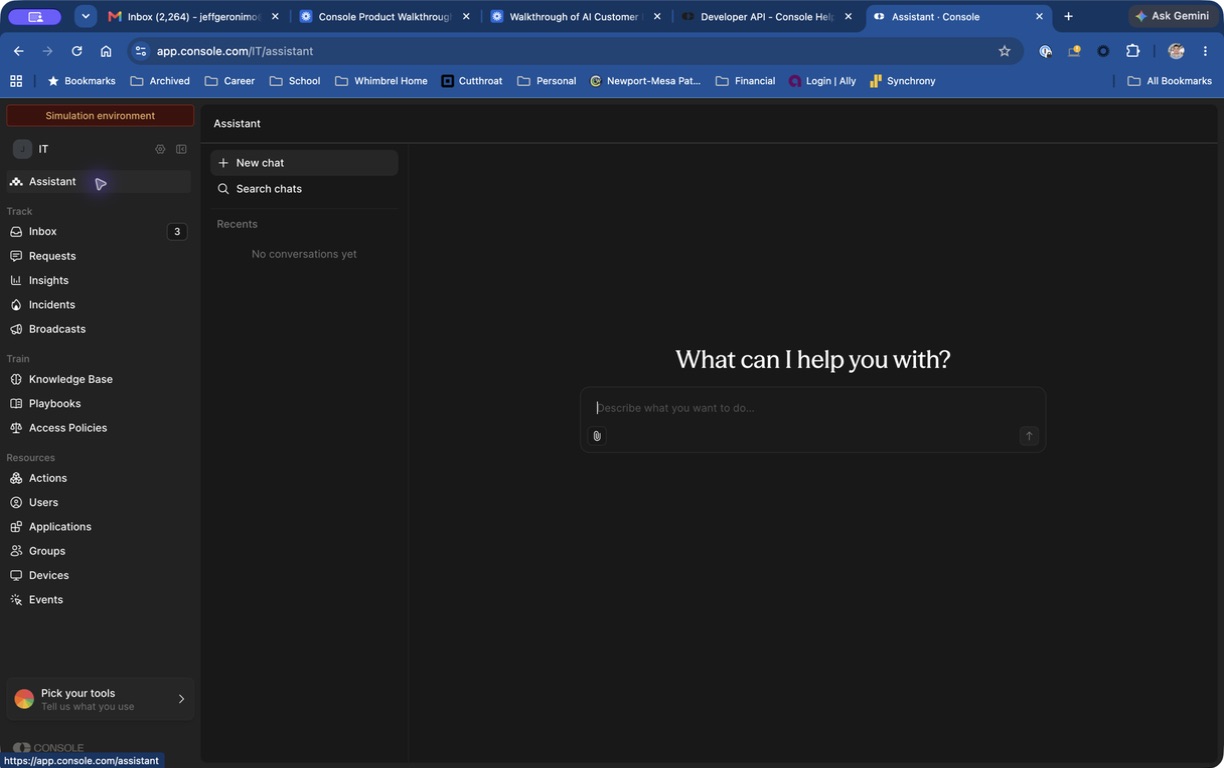The height and width of the screenshot is (768, 1224).
Task: Click the Access Policies scale icon
Action: click(16, 428)
